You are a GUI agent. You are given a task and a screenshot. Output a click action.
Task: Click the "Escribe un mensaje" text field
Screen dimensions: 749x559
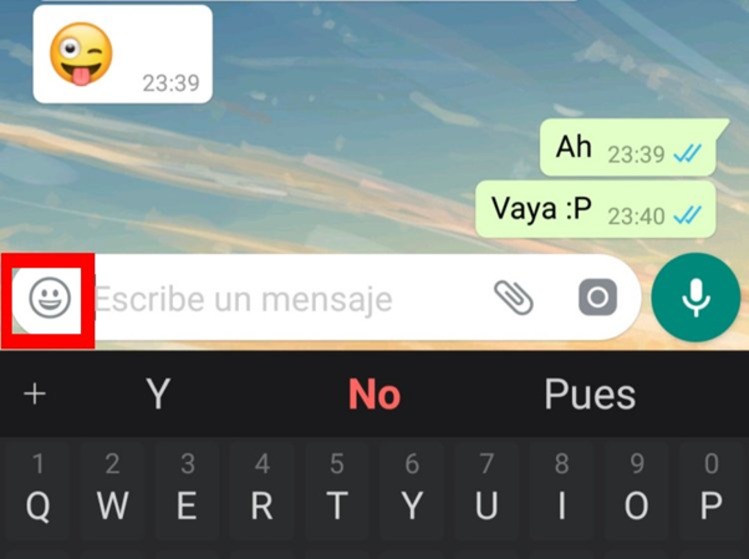[x=287, y=299]
